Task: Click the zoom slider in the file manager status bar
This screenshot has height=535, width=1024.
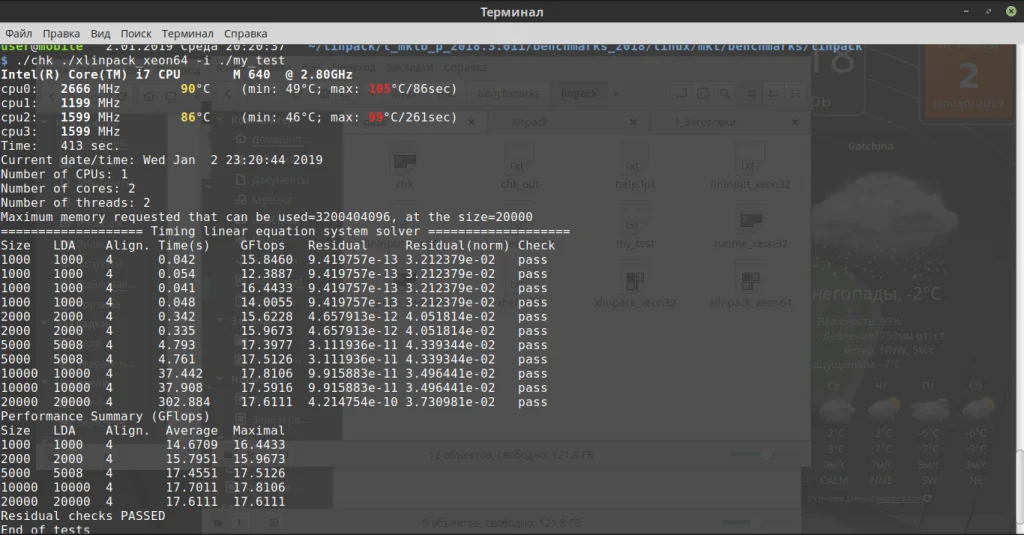Action: pos(763,454)
